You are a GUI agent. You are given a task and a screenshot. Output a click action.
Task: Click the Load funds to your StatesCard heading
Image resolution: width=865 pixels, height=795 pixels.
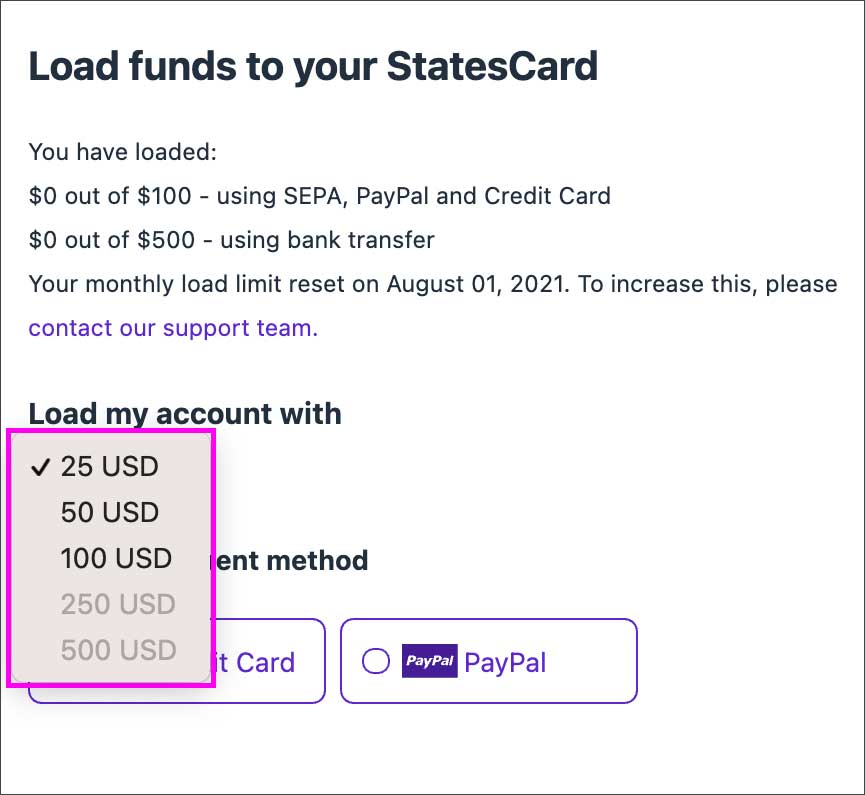click(x=313, y=67)
